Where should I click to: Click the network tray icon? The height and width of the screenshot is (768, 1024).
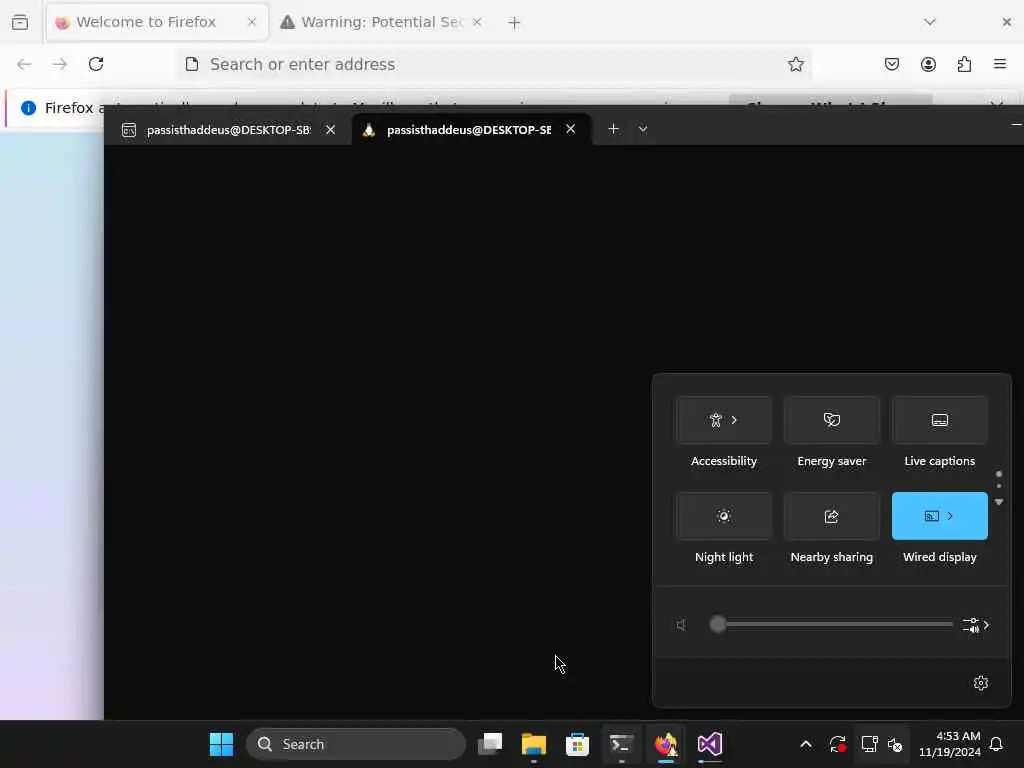click(869, 744)
